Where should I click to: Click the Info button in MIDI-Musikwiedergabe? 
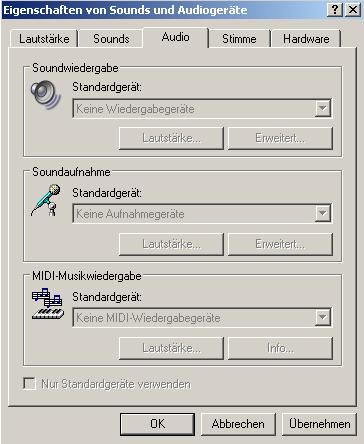(x=280, y=348)
